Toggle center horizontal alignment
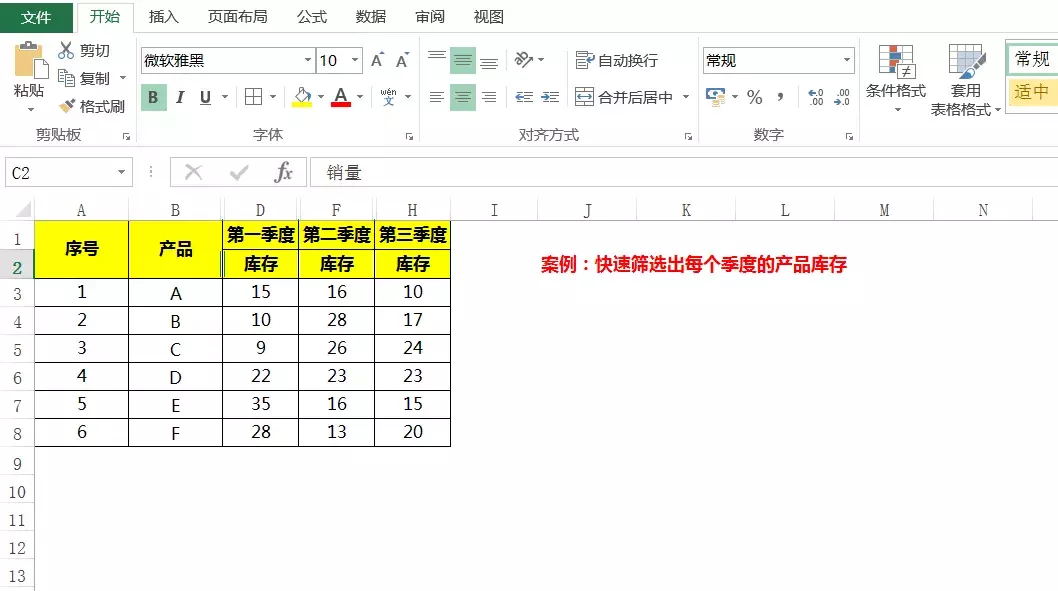The height and width of the screenshot is (591, 1058). pos(463,97)
